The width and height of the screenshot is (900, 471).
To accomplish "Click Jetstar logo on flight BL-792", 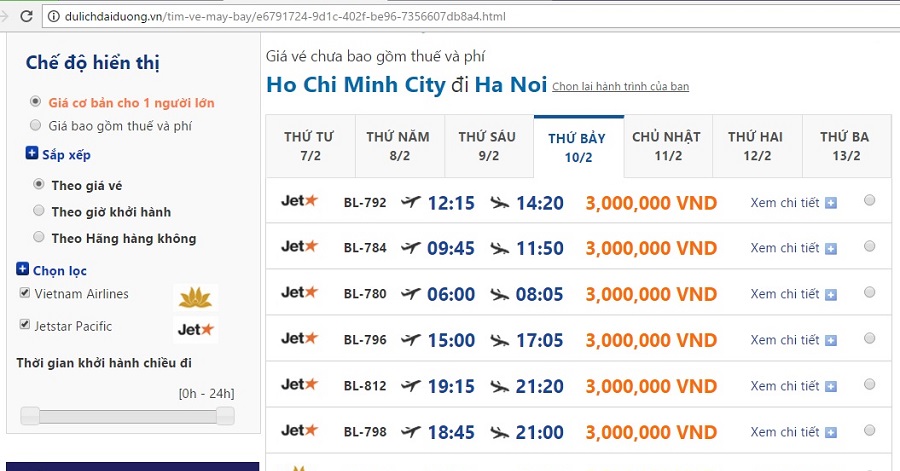I will click(299, 201).
